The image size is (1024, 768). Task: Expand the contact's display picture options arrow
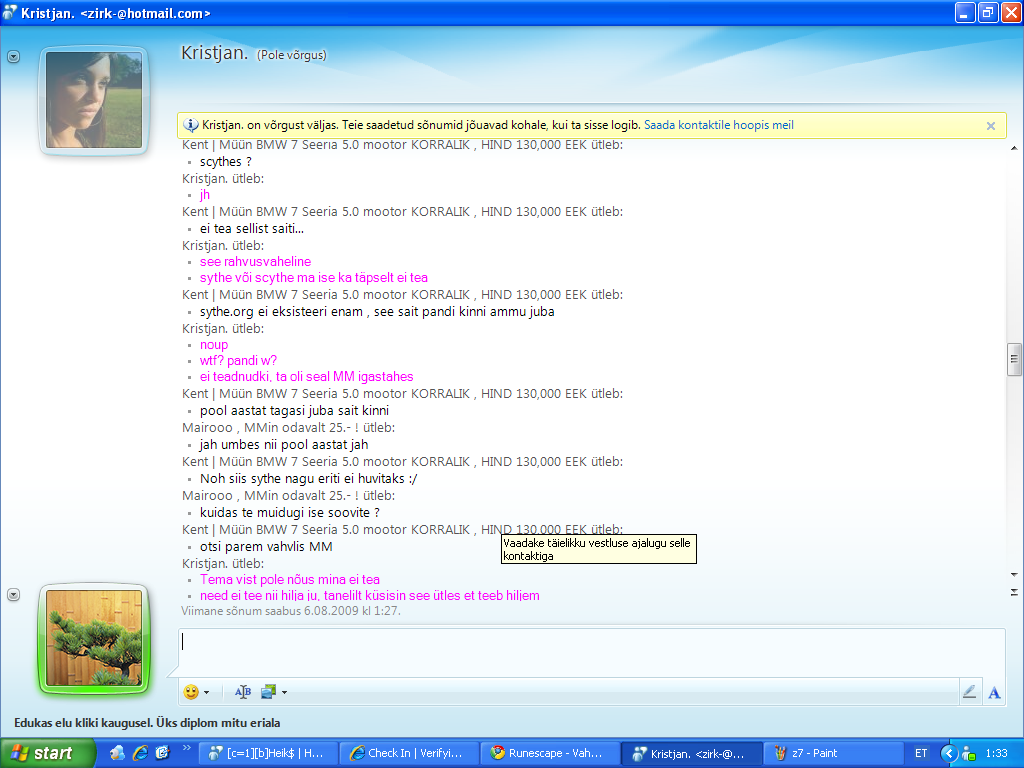(14, 57)
